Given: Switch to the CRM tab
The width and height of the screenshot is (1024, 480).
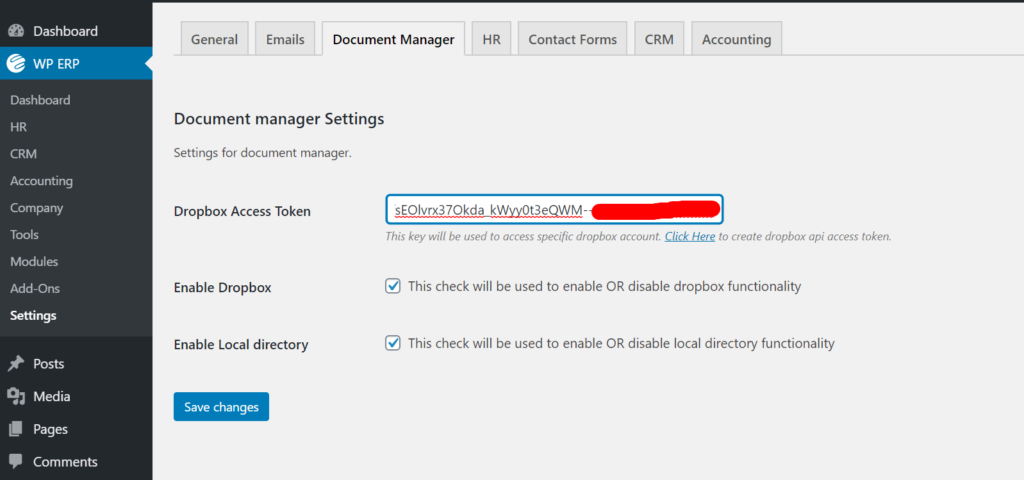Looking at the screenshot, I should click(x=659, y=39).
